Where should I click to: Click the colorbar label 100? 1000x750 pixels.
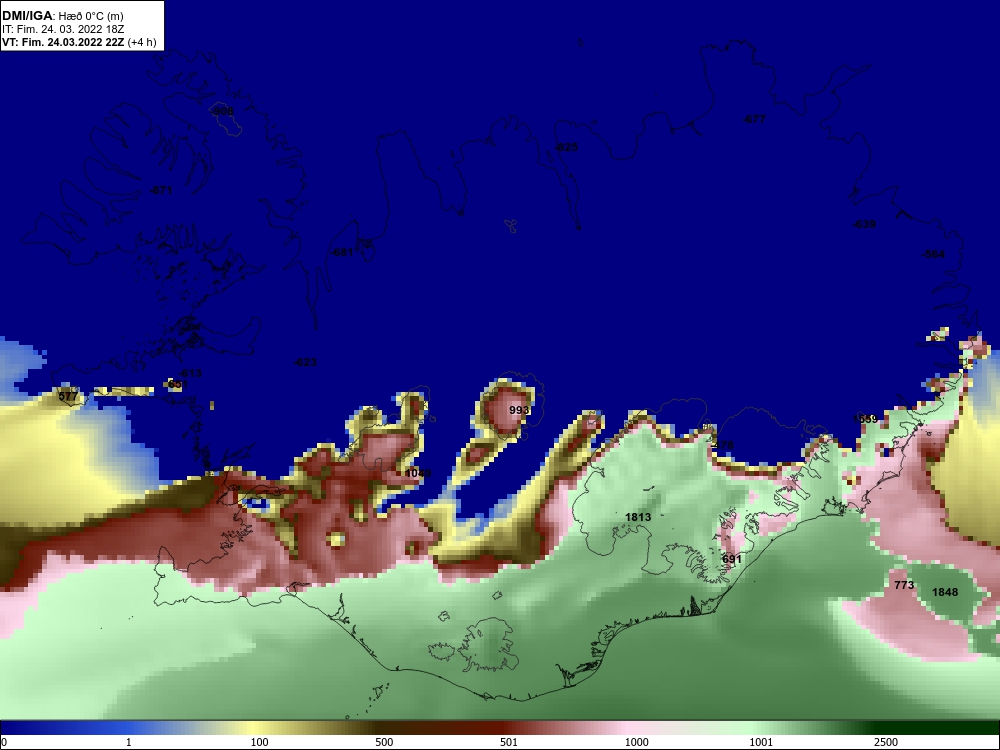[x=259, y=742]
